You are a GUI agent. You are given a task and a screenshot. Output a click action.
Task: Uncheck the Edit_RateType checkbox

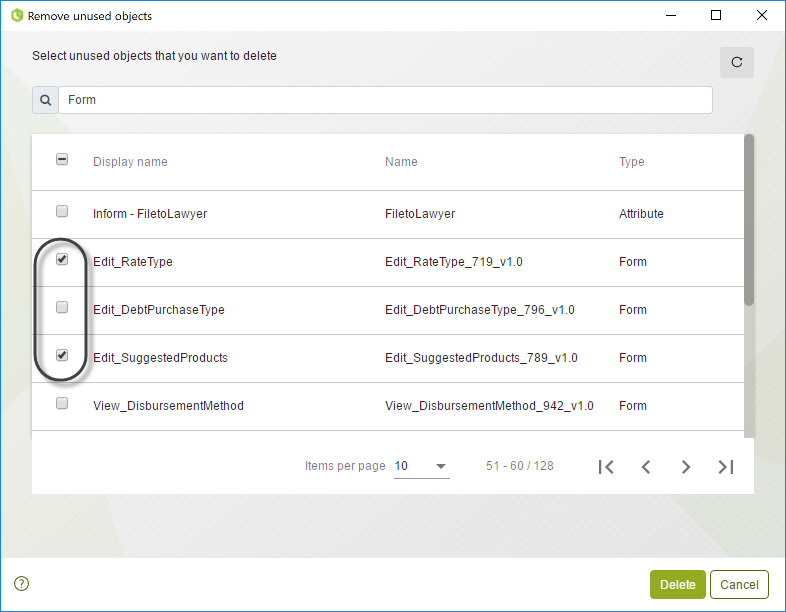pos(62,259)
